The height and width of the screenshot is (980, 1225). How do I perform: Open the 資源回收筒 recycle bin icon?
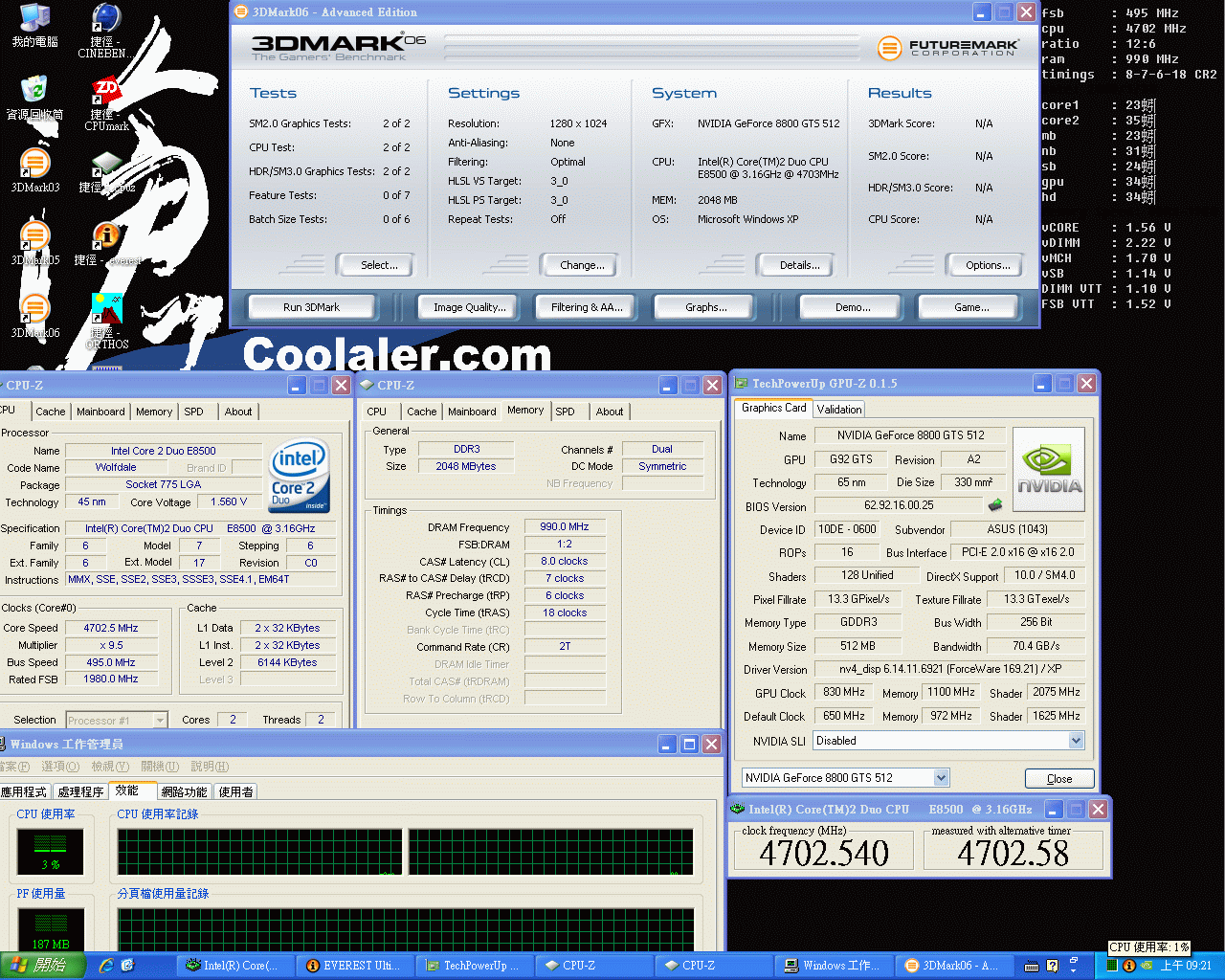pos(34,97)
